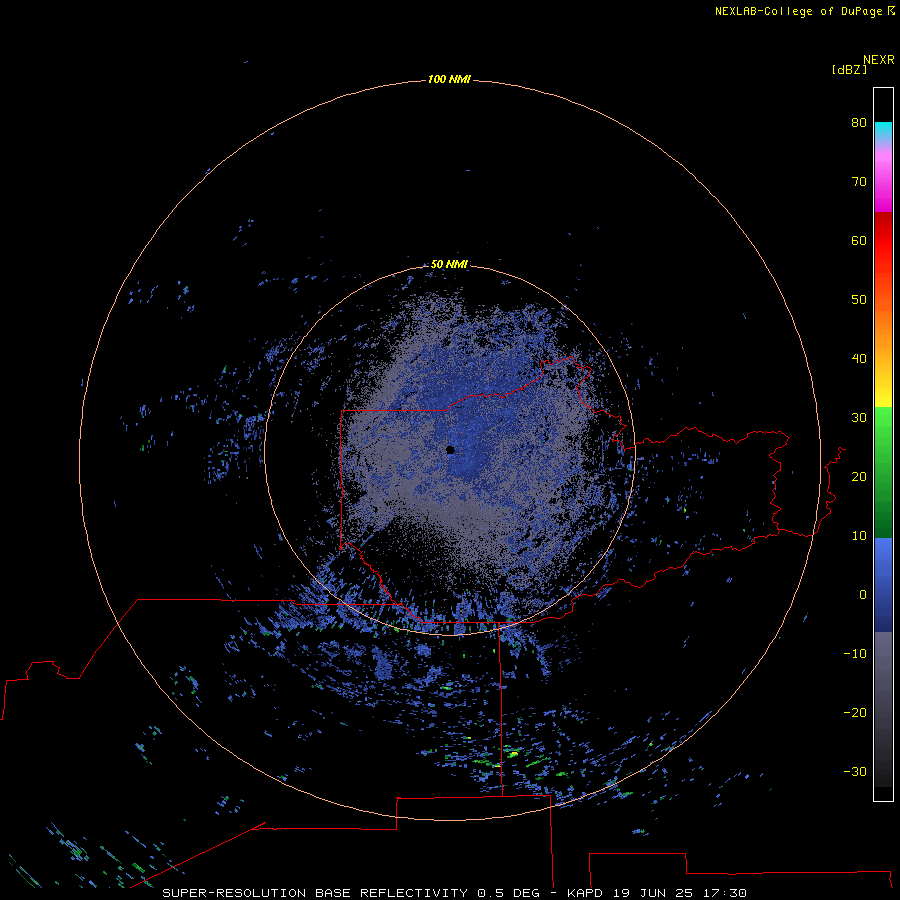
Task: Click the 0 dBZ scale value
Action: [x=863, y=595]
